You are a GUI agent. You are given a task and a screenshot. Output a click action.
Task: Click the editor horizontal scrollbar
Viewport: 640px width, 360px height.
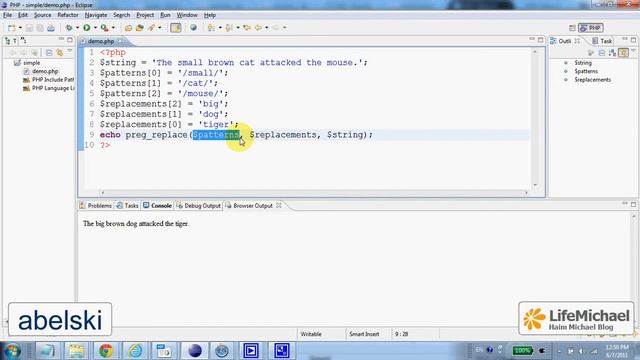[314, 193]
